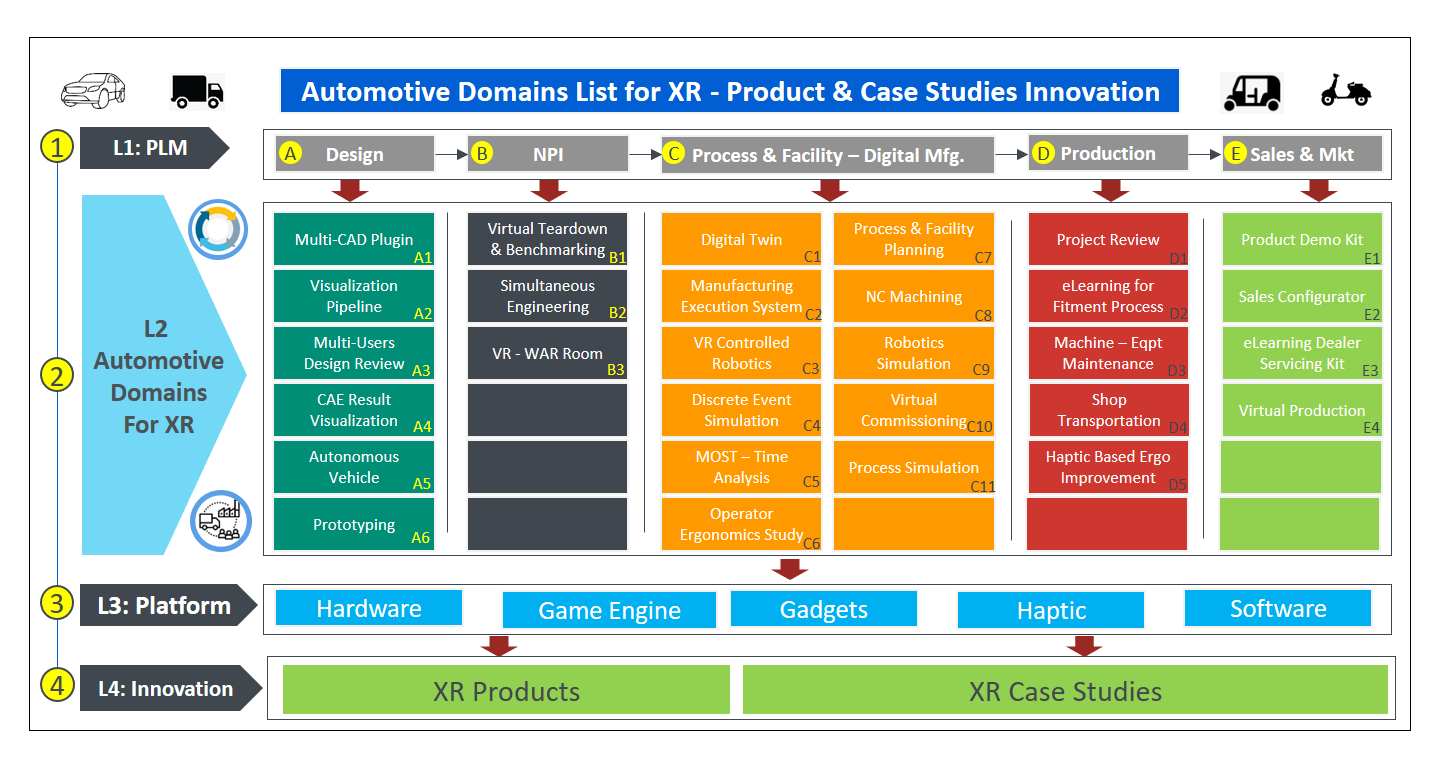Select the Haptic platform box
This screenshot has width=1440, height=768.
coord(1051,610)
